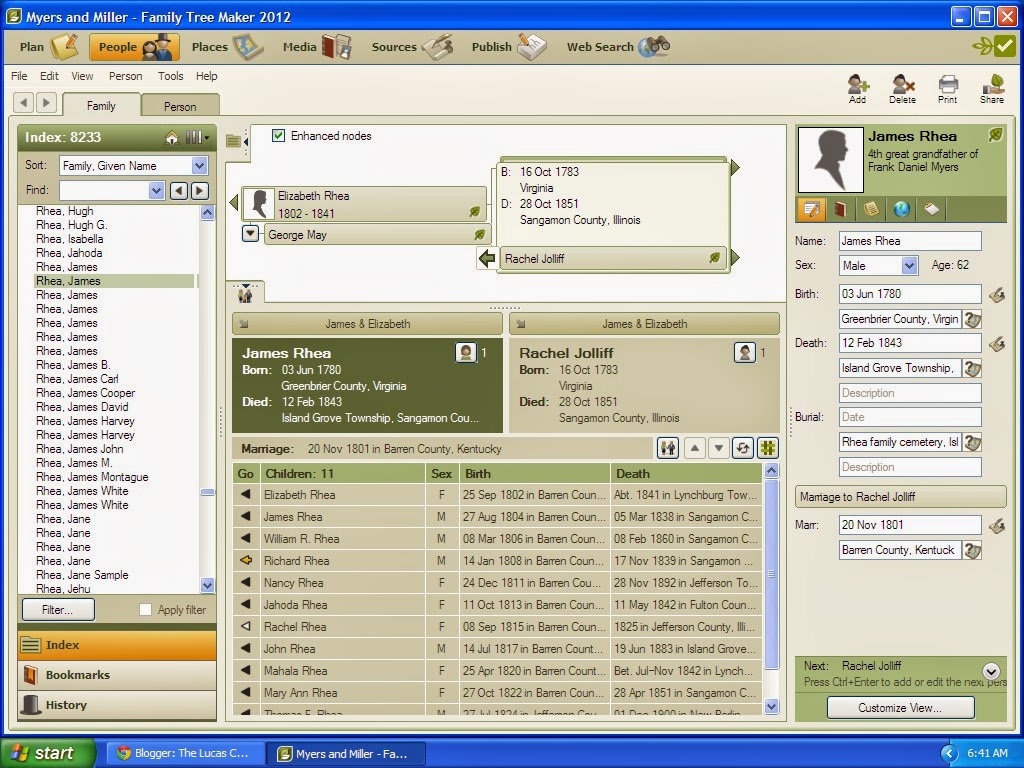Image resolution: width=1024 pixels, height=768 pixels.
Task: Click the Print icon
Action: (x=948, y=89)
